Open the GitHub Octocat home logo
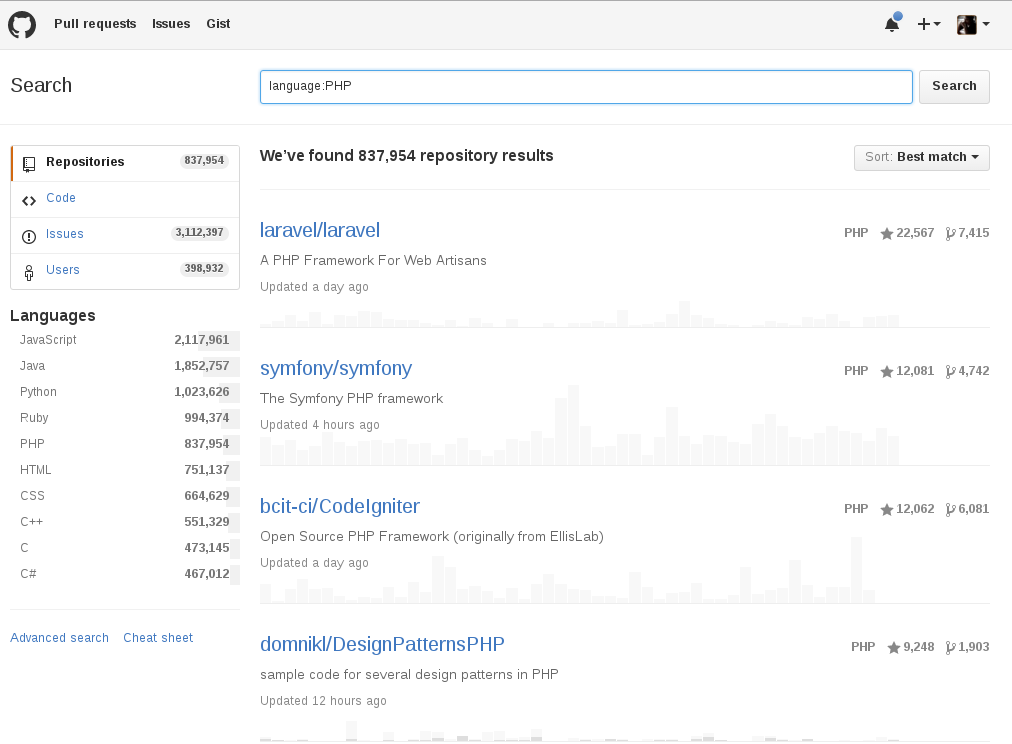The image size is (1012, 744). [x=22, y=25]
